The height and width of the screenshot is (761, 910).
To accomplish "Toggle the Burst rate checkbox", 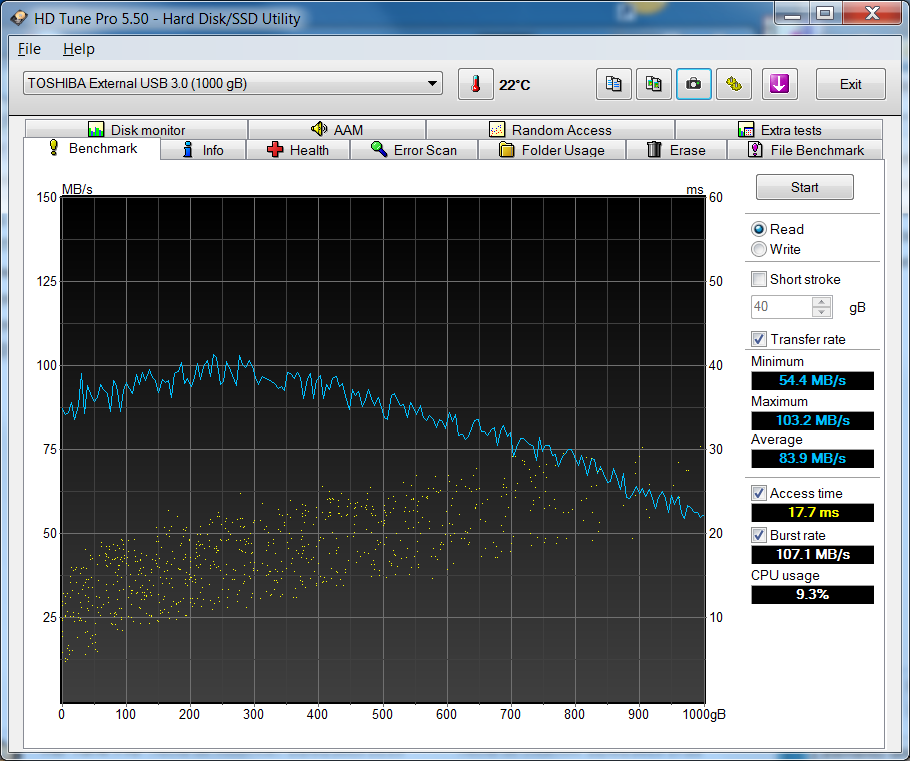I will tap(759, 535).
